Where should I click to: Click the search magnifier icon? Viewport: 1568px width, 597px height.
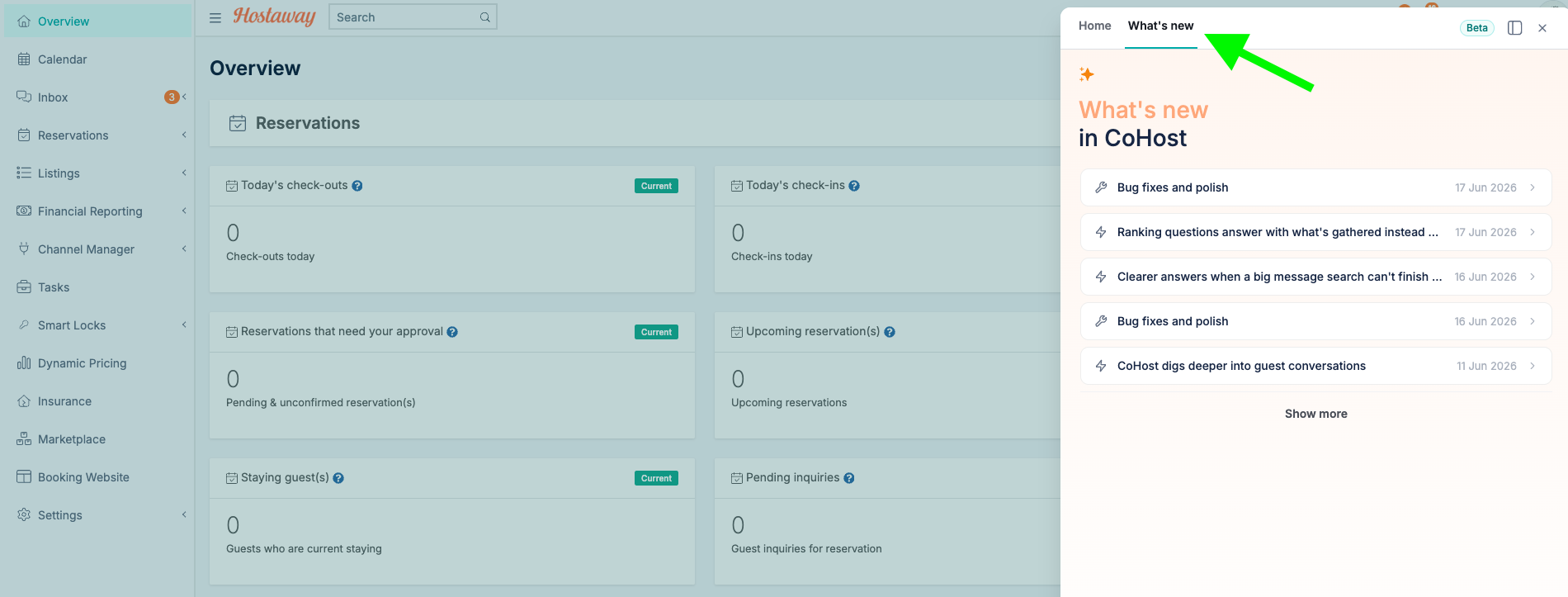click(485, 17)
